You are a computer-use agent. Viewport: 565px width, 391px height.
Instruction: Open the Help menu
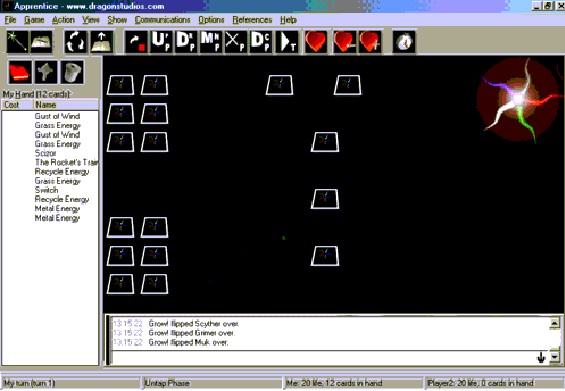click(288, 20)
